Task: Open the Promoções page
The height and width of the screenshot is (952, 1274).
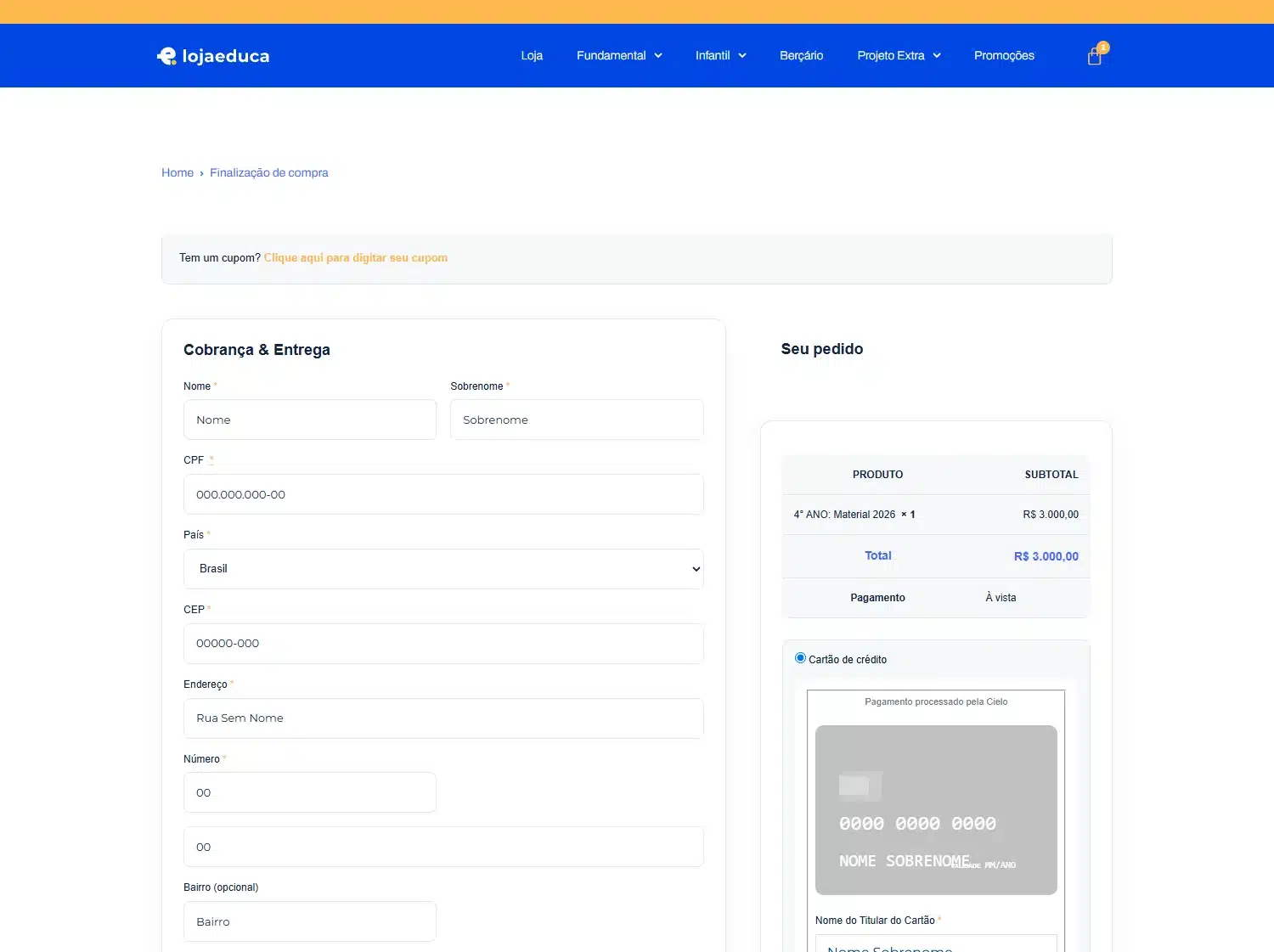Action: click(x=1004, y=56)
